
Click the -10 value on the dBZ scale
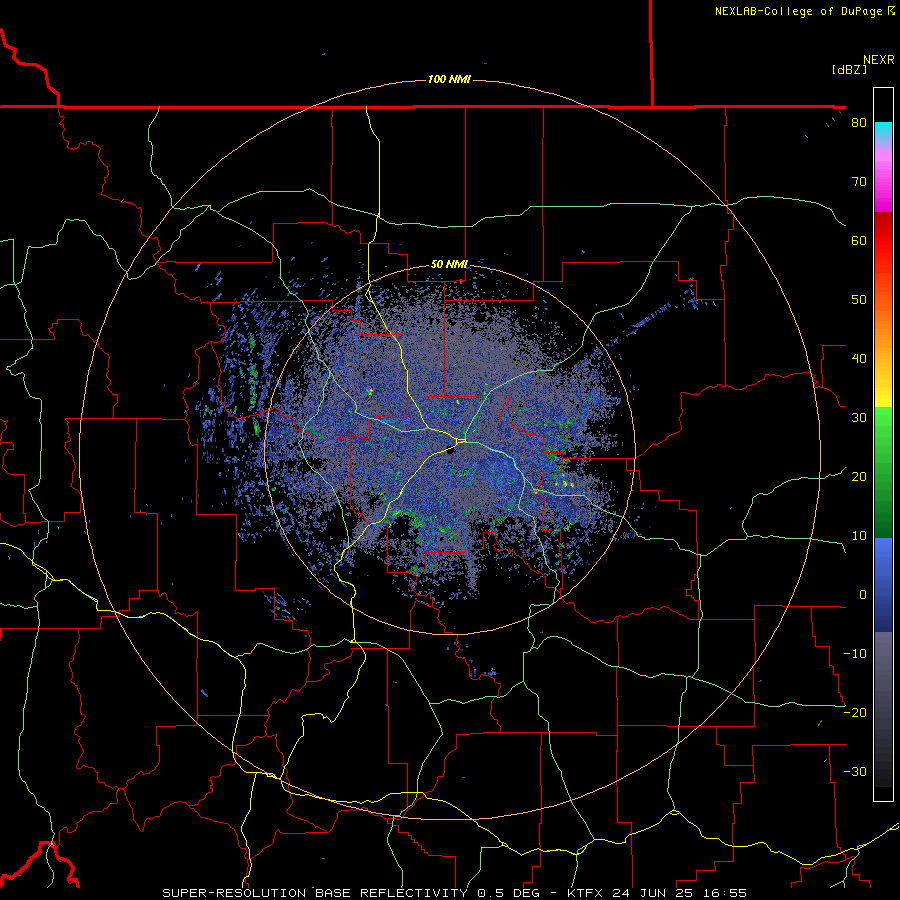(855, 654)
